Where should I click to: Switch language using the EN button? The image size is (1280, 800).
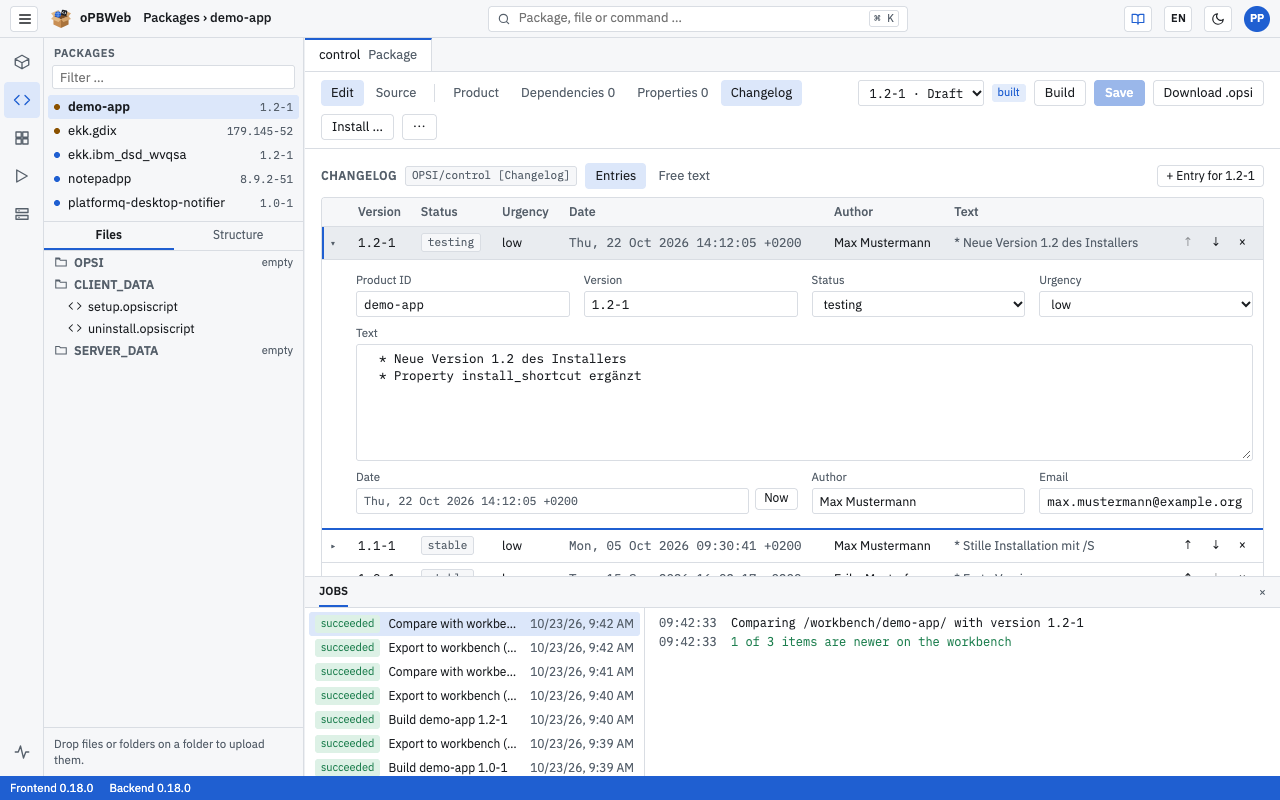click(x=1178, y=18)
